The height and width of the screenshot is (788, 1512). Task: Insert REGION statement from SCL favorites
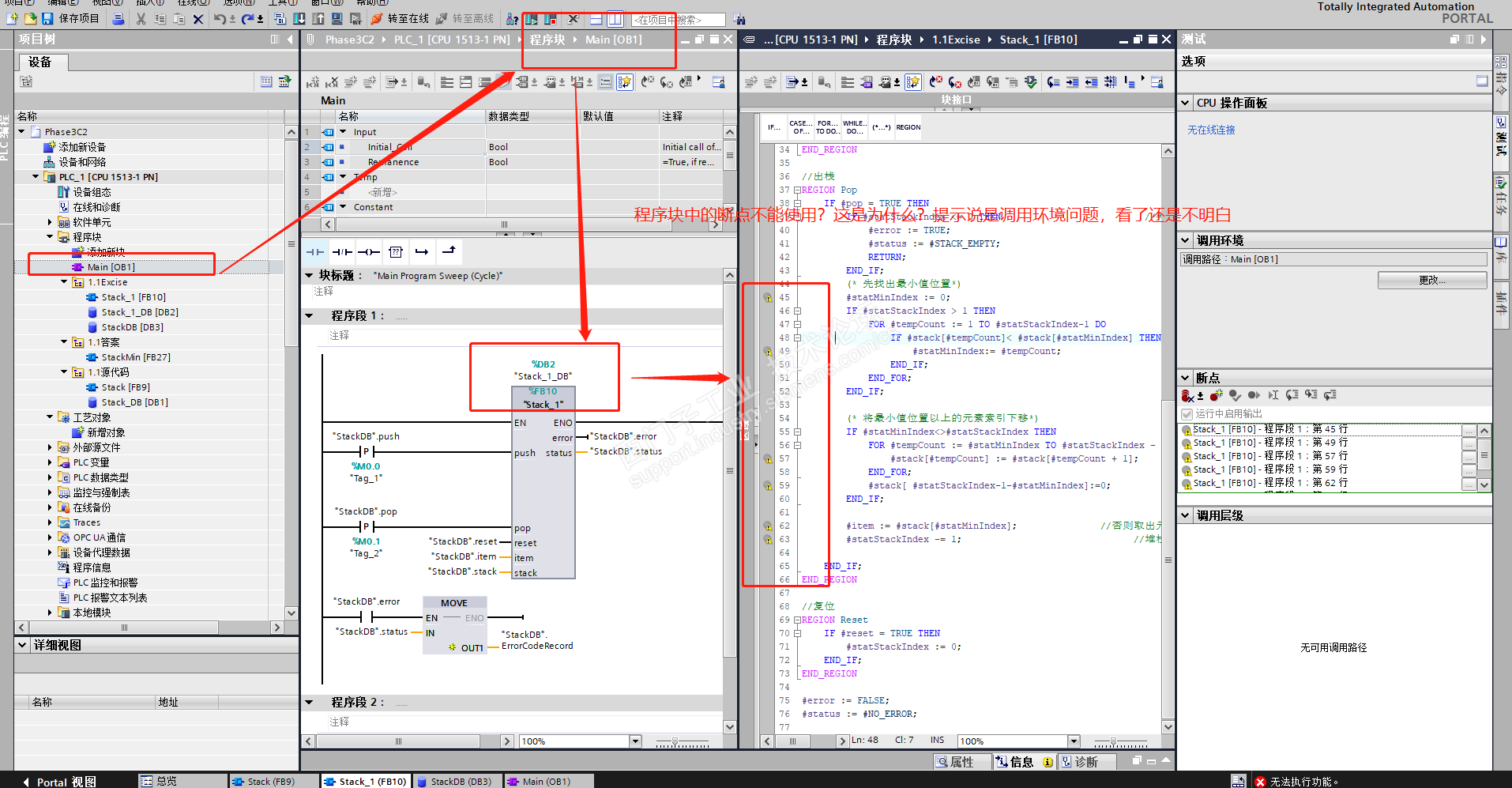[908, 127]
